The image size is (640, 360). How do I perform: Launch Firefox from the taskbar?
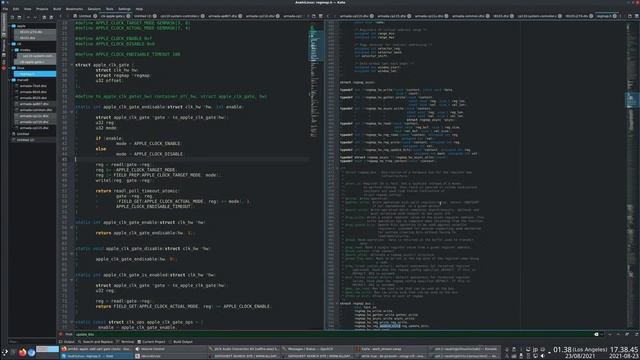tap(22, 352)
